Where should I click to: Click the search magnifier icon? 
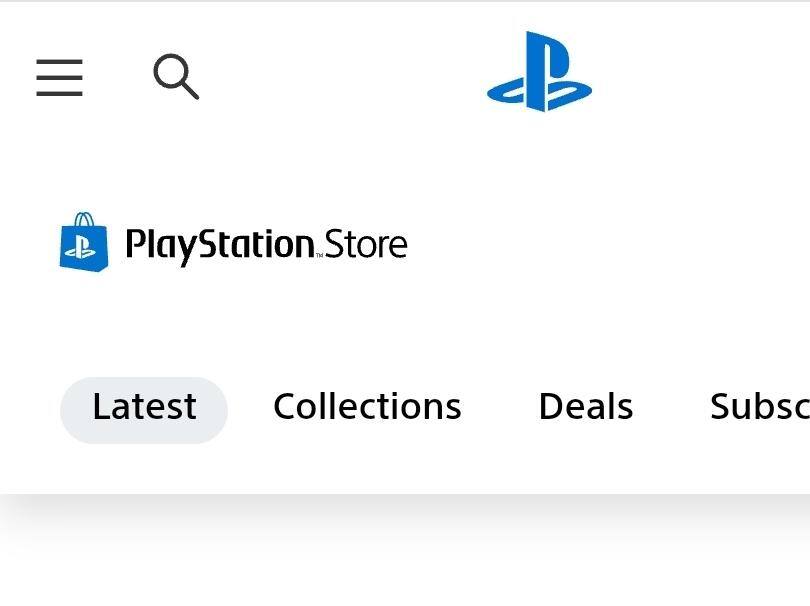click(x=176, y=77)
